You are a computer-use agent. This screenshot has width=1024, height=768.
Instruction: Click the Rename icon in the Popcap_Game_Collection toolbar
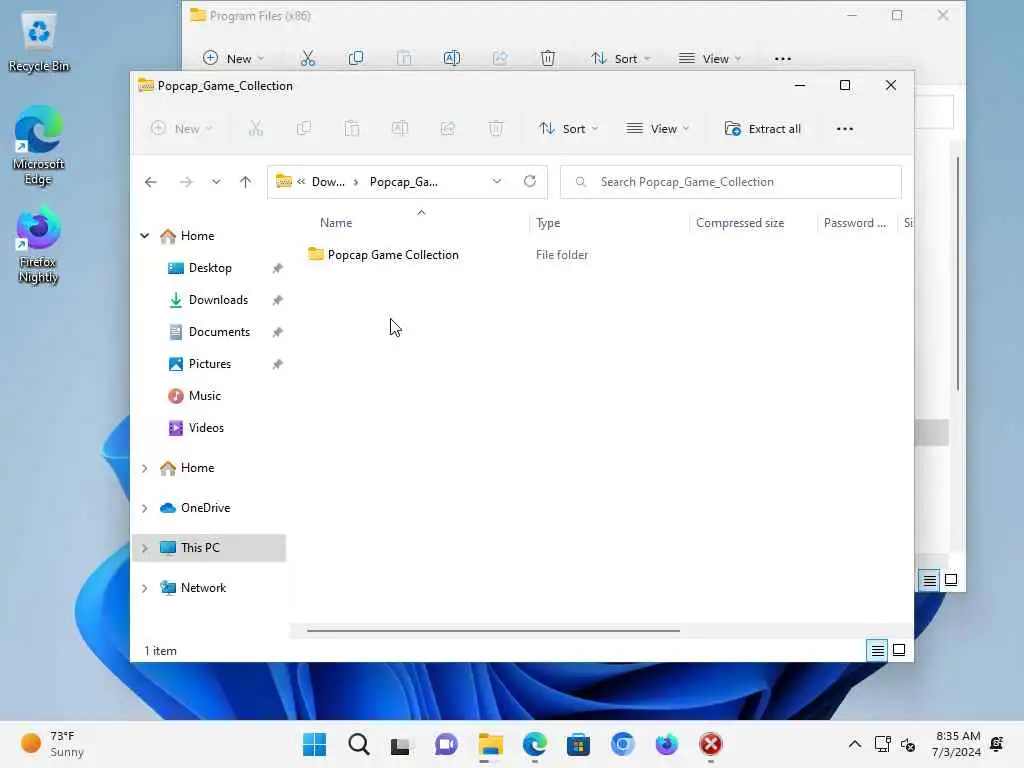(x=400, y=129)
